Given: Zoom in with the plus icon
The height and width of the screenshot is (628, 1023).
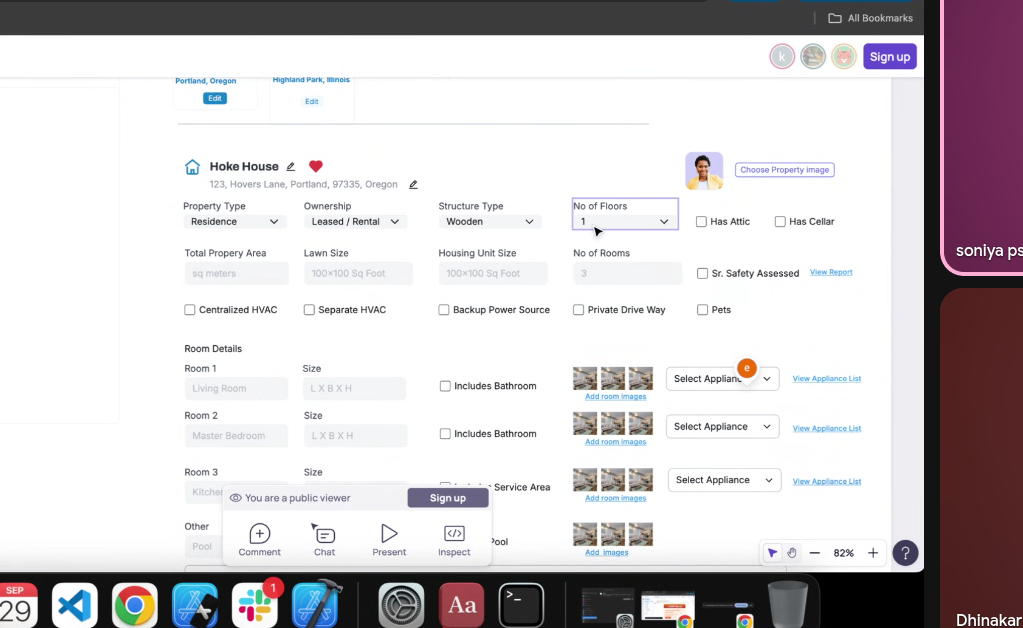Looking at the screenshot, I should (873, 553).
